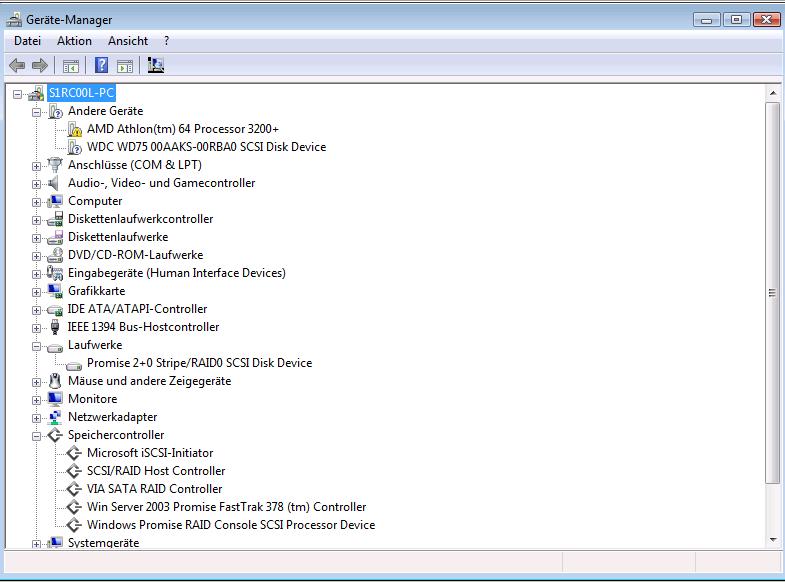The image size is (785, 582).
Task: Expand the Anschlüsse (COM & LPT) node
Action: [37, 166]
